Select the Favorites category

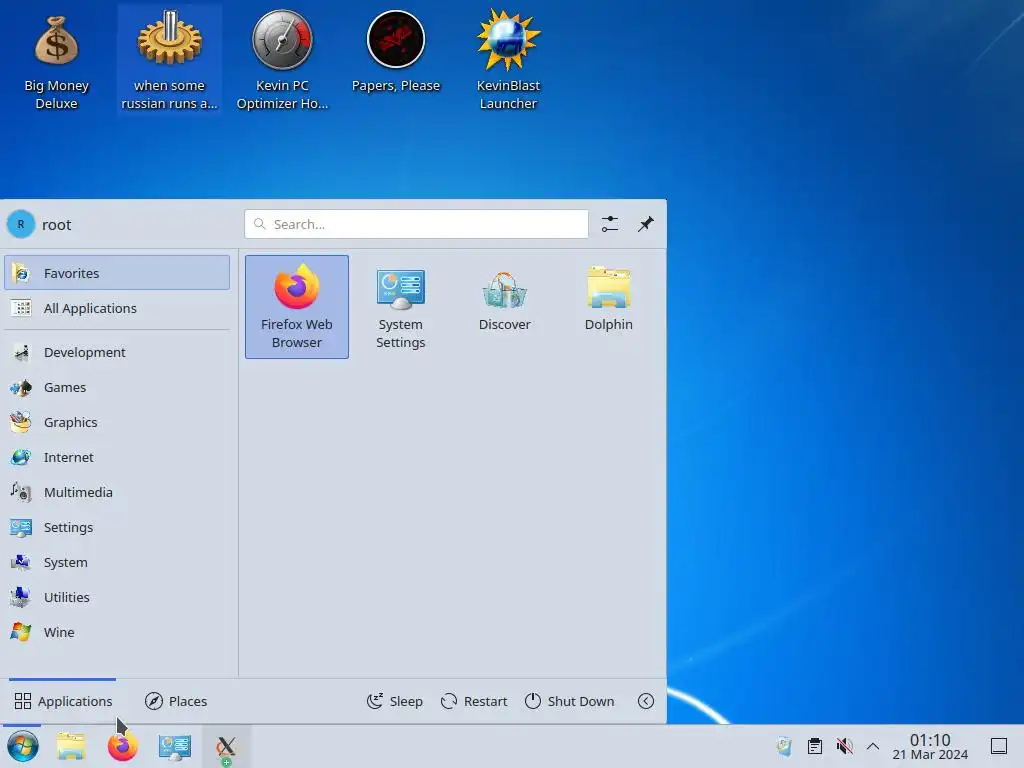117,273
